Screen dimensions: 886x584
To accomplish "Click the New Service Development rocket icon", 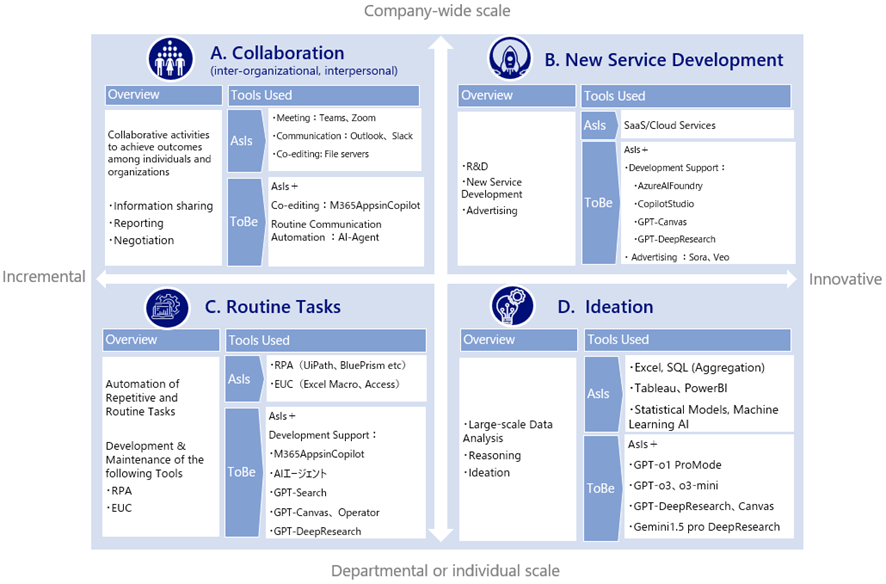I will click(x=510, y=58).
